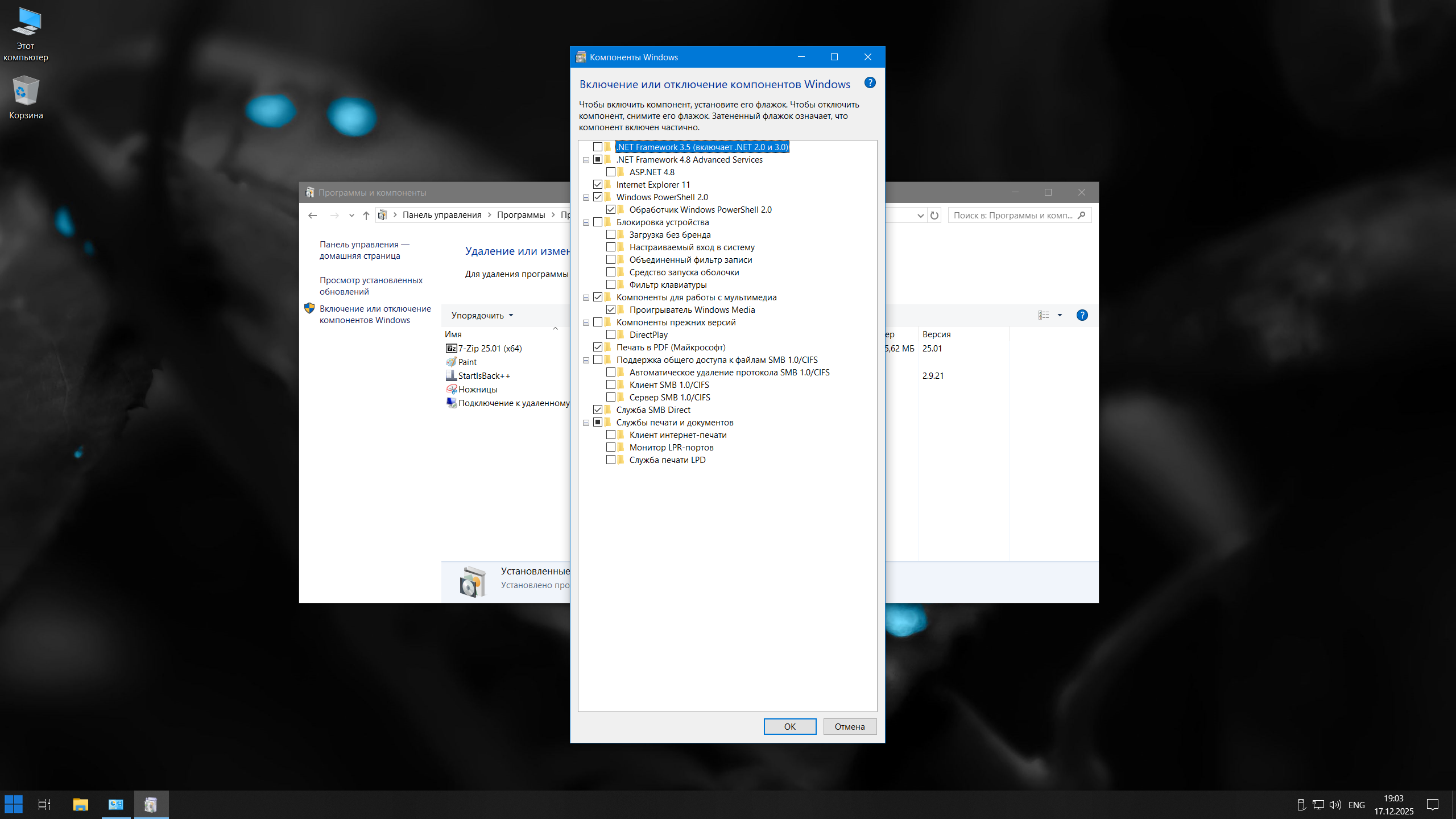The width and height of the screenshot is (1456, 819).
Task: Click OK button in Components dialog
Action: [x=789, y=726]
